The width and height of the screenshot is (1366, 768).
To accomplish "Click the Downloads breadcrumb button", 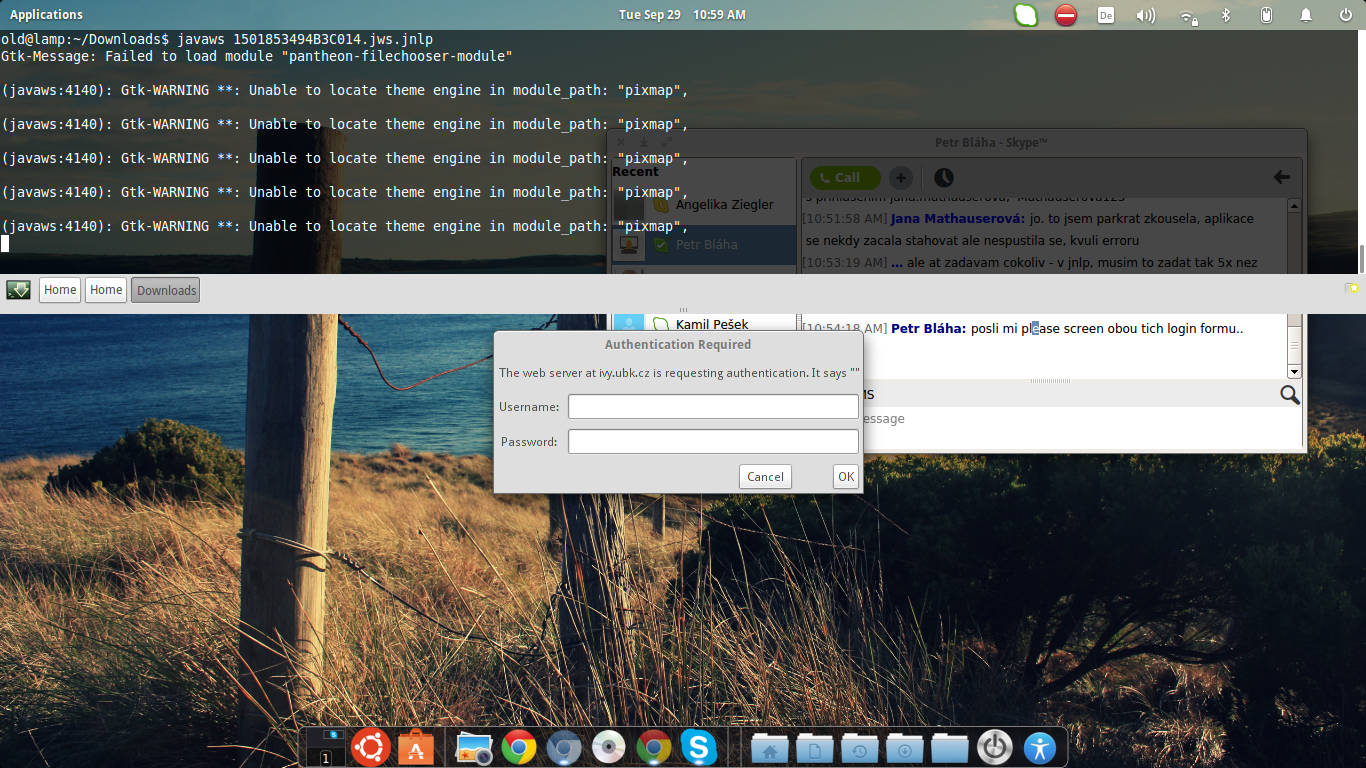I will point(166,290).
